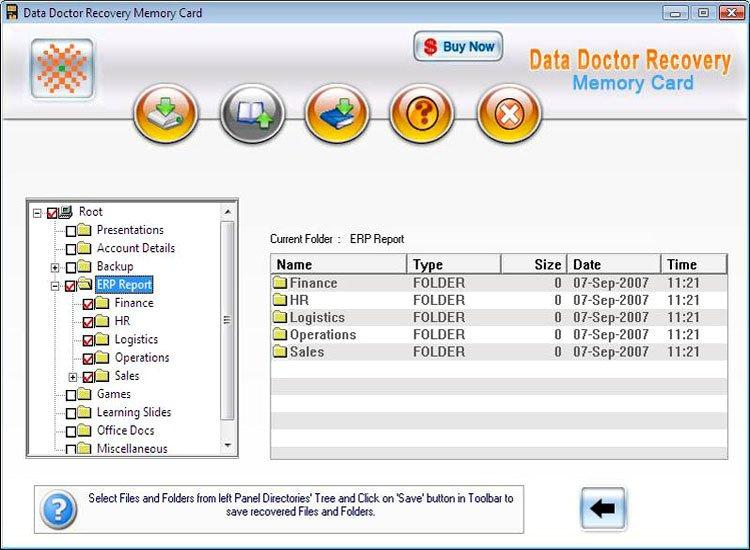
Task: Select the Operations label in tree
Action: click(142, 357)
